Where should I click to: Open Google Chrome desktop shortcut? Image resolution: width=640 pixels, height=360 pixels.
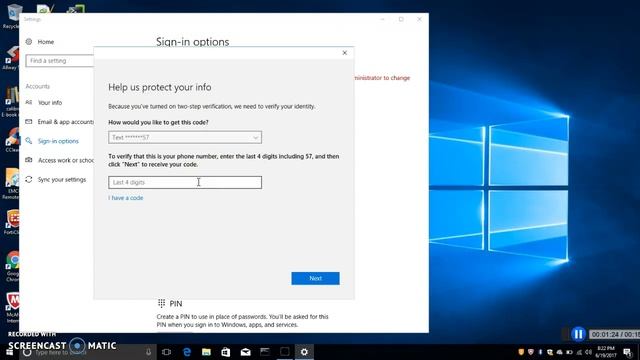[12, 266]
